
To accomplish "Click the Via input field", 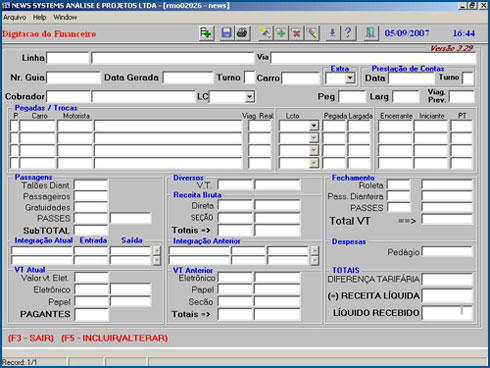I will pyautogui.click(x=373, y=58).
